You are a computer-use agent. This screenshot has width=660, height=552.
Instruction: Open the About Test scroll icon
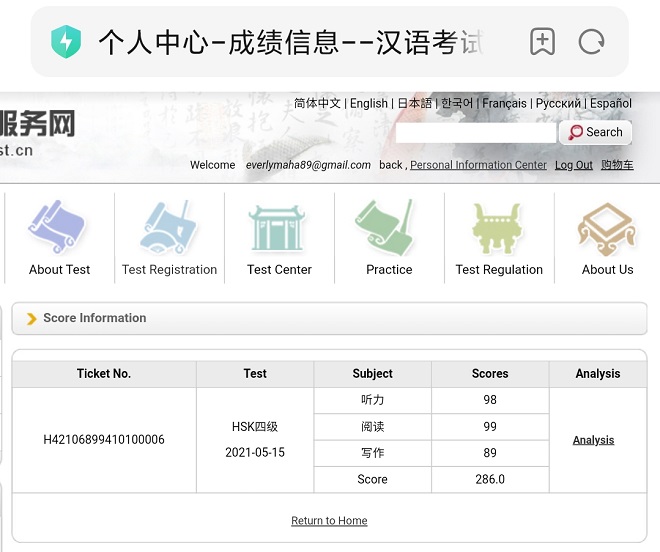tap(59, 229)
